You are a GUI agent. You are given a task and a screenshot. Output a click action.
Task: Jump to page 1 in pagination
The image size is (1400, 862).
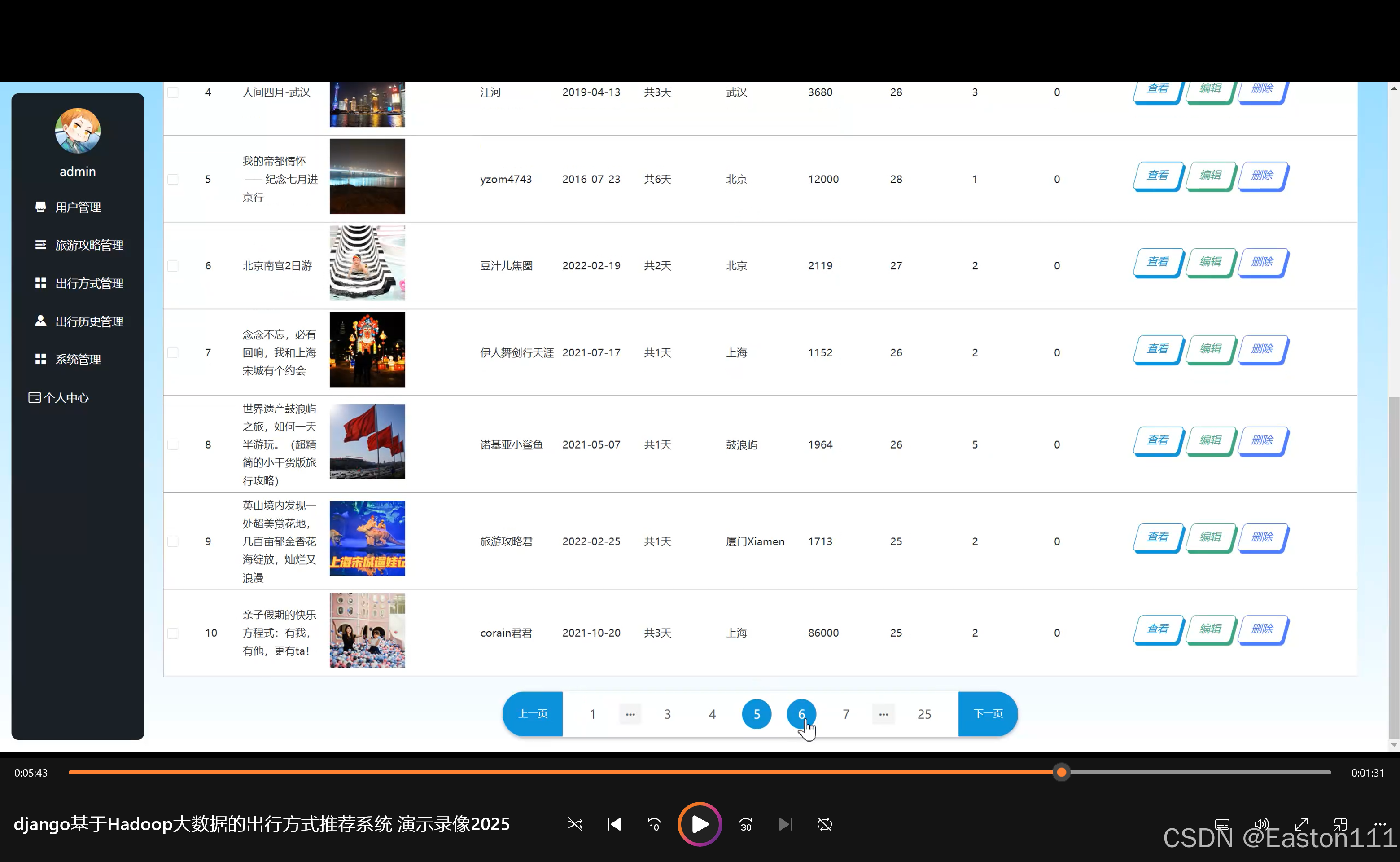click(x=593, y=714)
